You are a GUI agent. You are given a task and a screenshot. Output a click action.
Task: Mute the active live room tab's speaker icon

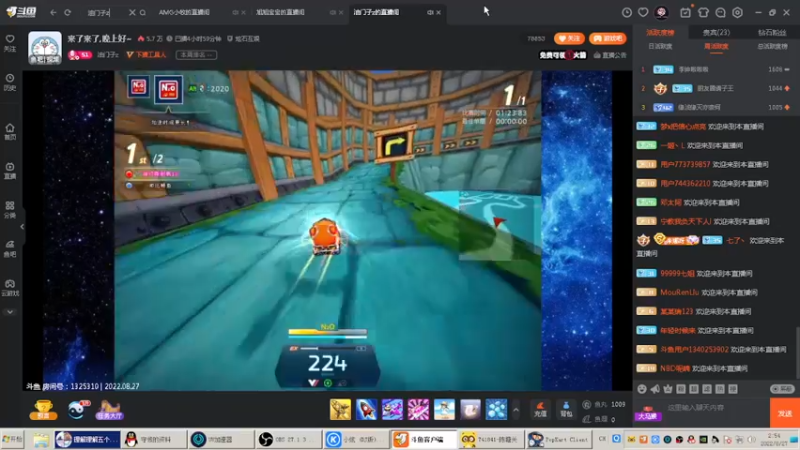430,12
